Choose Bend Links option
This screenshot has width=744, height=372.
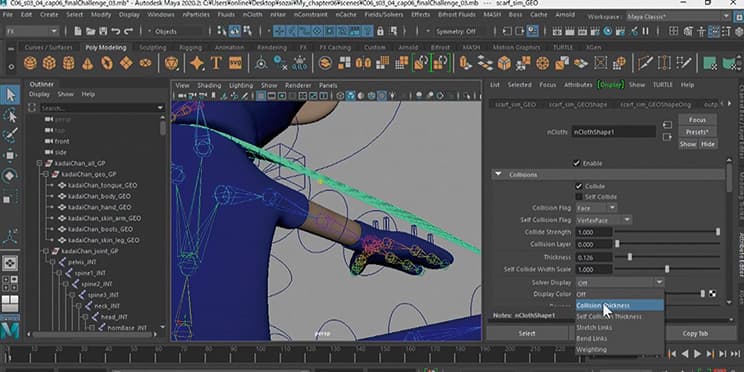pos(620,338)
